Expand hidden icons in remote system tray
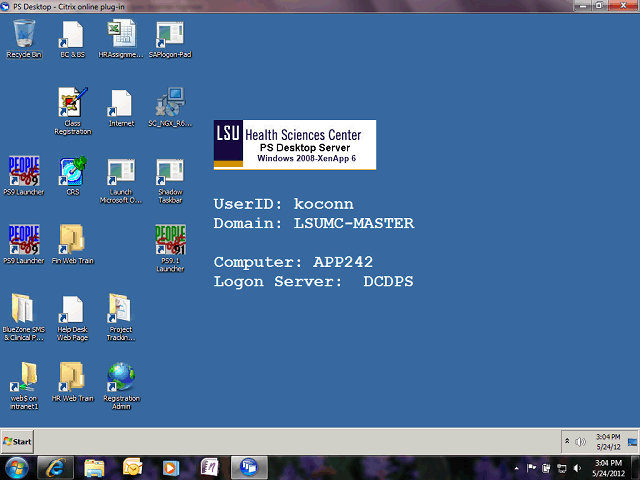640x480 pixels. [x=567, y=441]
